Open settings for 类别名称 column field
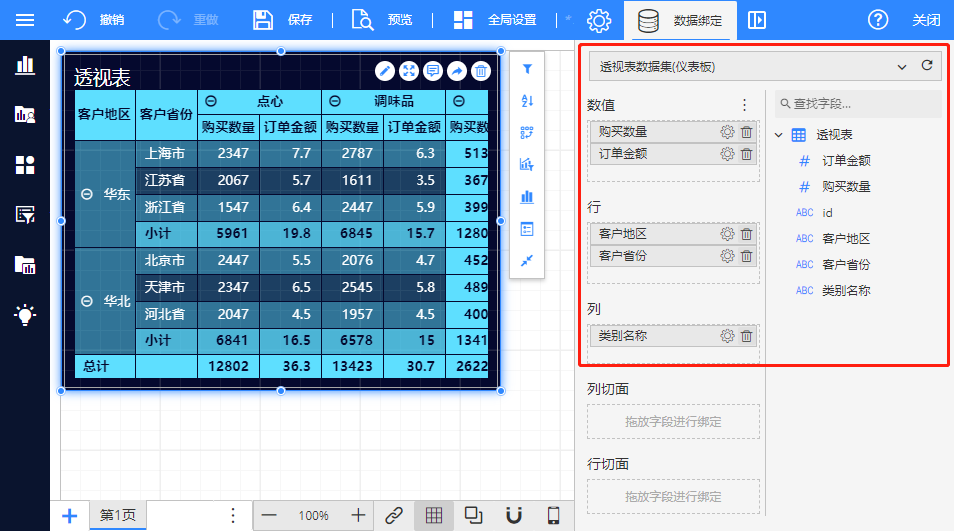 tap(727, 336)
